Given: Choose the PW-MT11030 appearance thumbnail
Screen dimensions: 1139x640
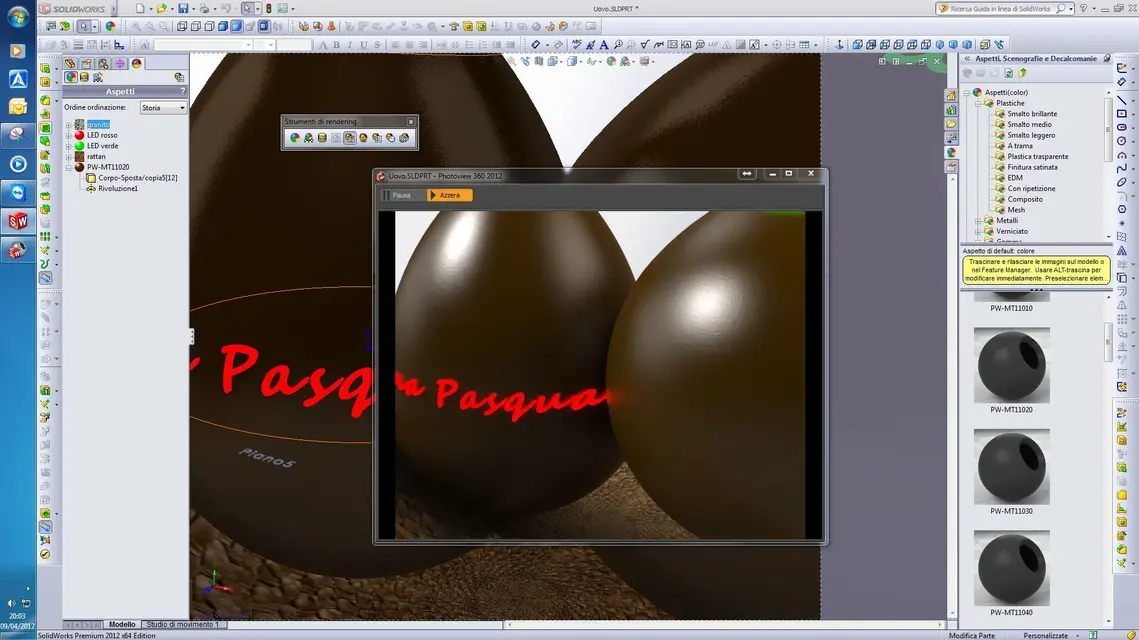Looking at the screenshot, I should [1011, 467].
